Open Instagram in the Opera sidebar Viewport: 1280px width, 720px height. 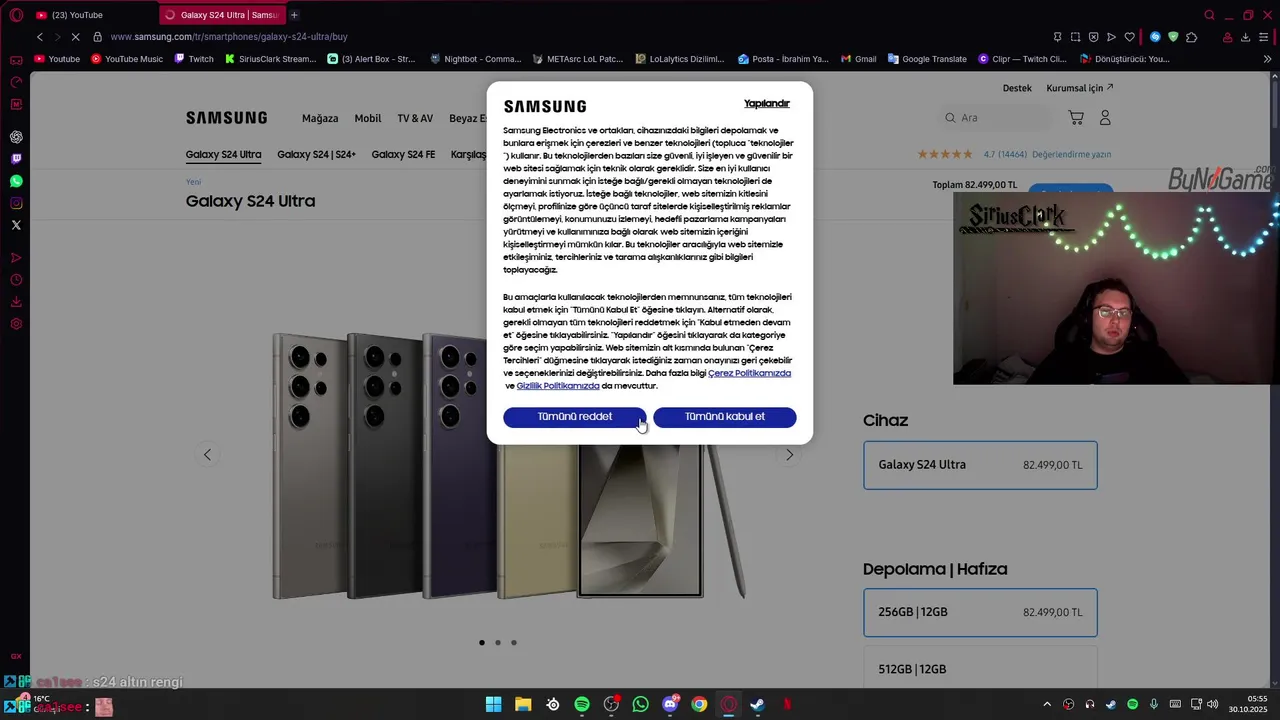[16, 203]
